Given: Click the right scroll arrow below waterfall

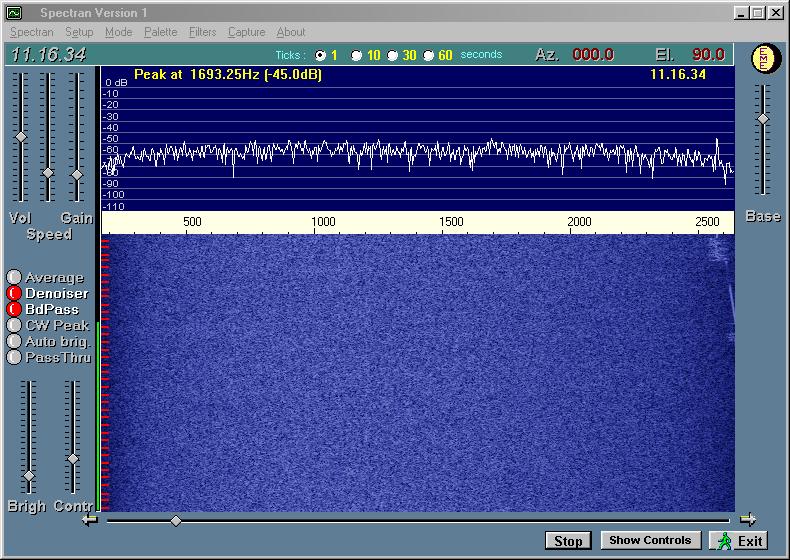Looking at the screenshot, I should click(x=747, y=519).
